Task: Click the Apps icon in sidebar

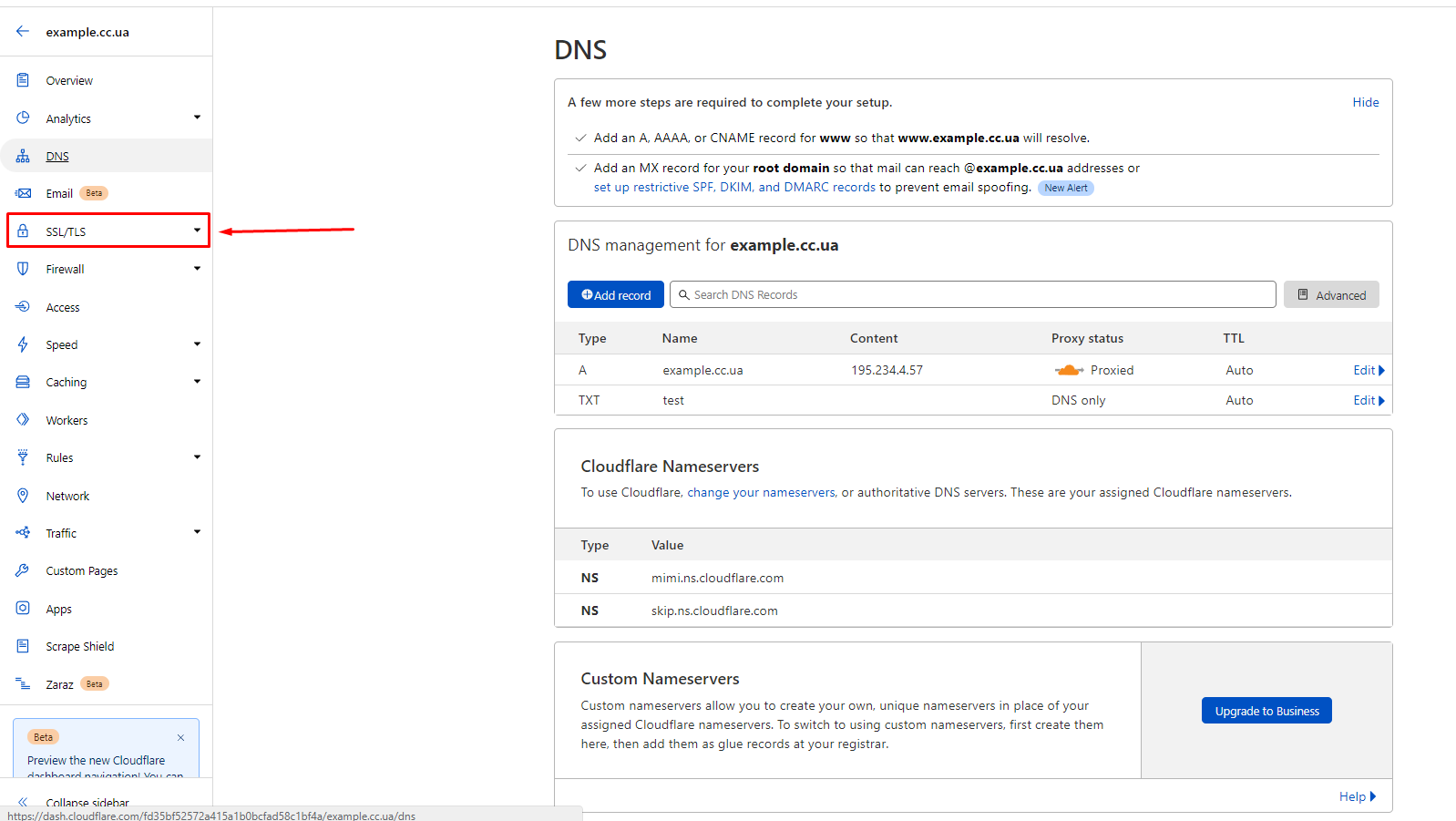Action: [x=23, y=608]
